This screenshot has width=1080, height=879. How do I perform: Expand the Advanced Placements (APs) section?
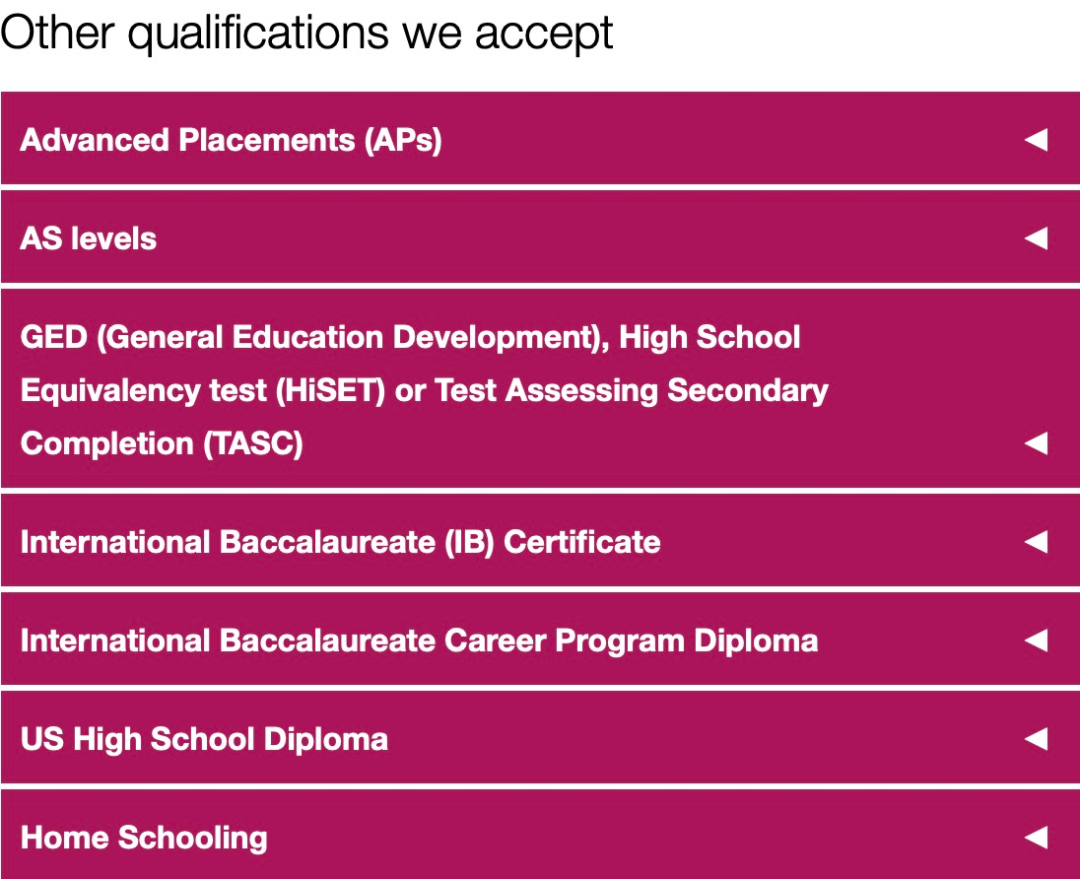point(540,139)
